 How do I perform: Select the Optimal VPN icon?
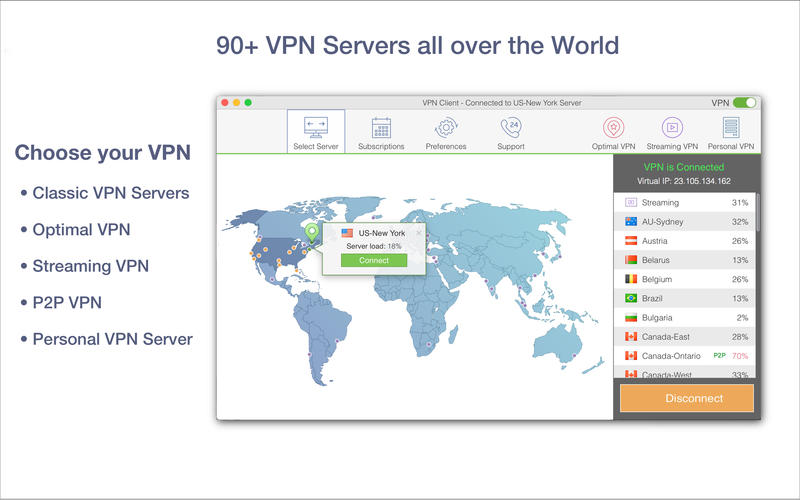(613, 128)
